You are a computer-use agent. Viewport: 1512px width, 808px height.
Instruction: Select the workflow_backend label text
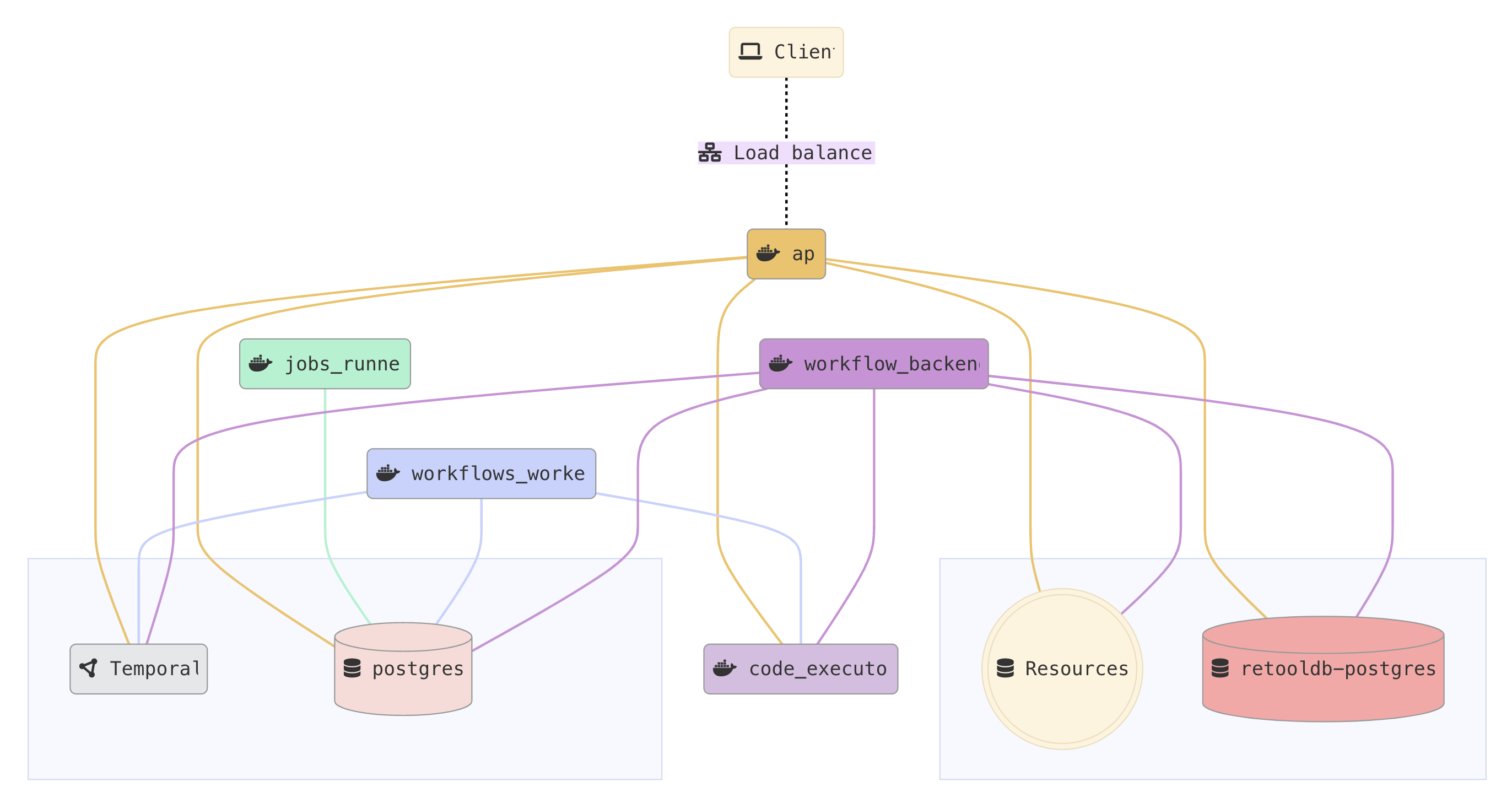[892, 364]
